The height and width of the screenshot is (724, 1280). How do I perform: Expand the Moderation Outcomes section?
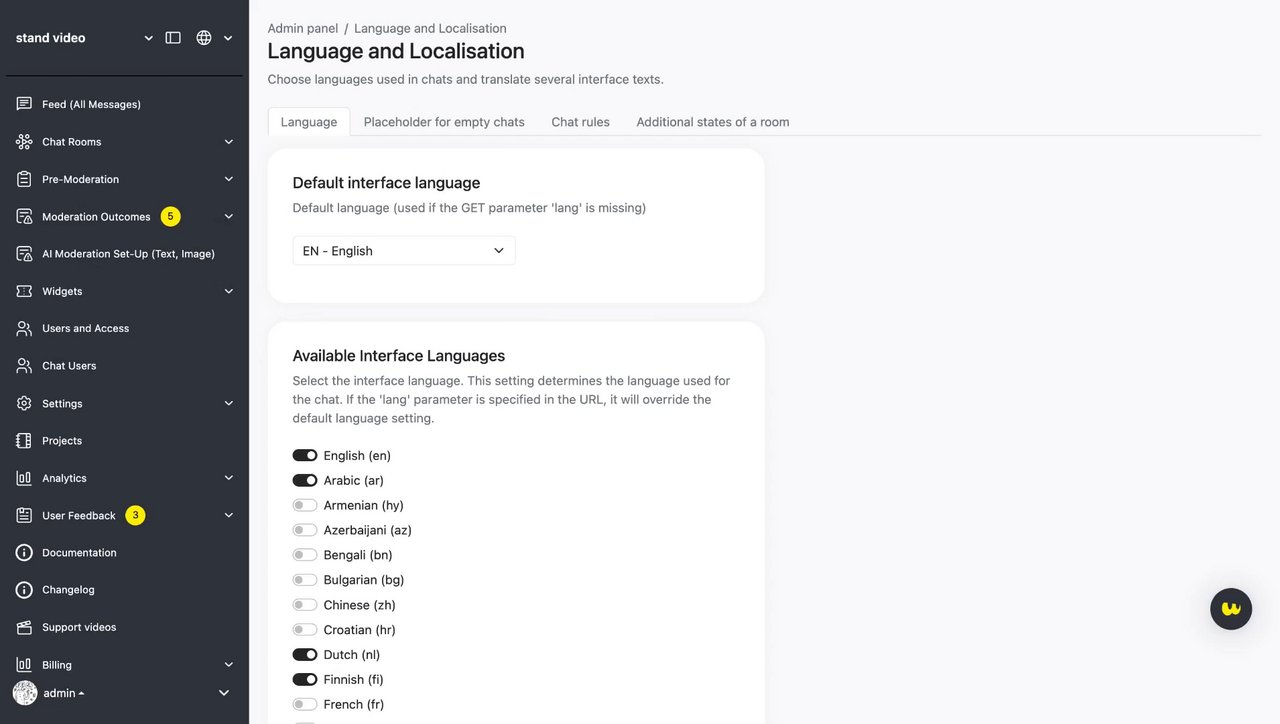pos(229,217)
